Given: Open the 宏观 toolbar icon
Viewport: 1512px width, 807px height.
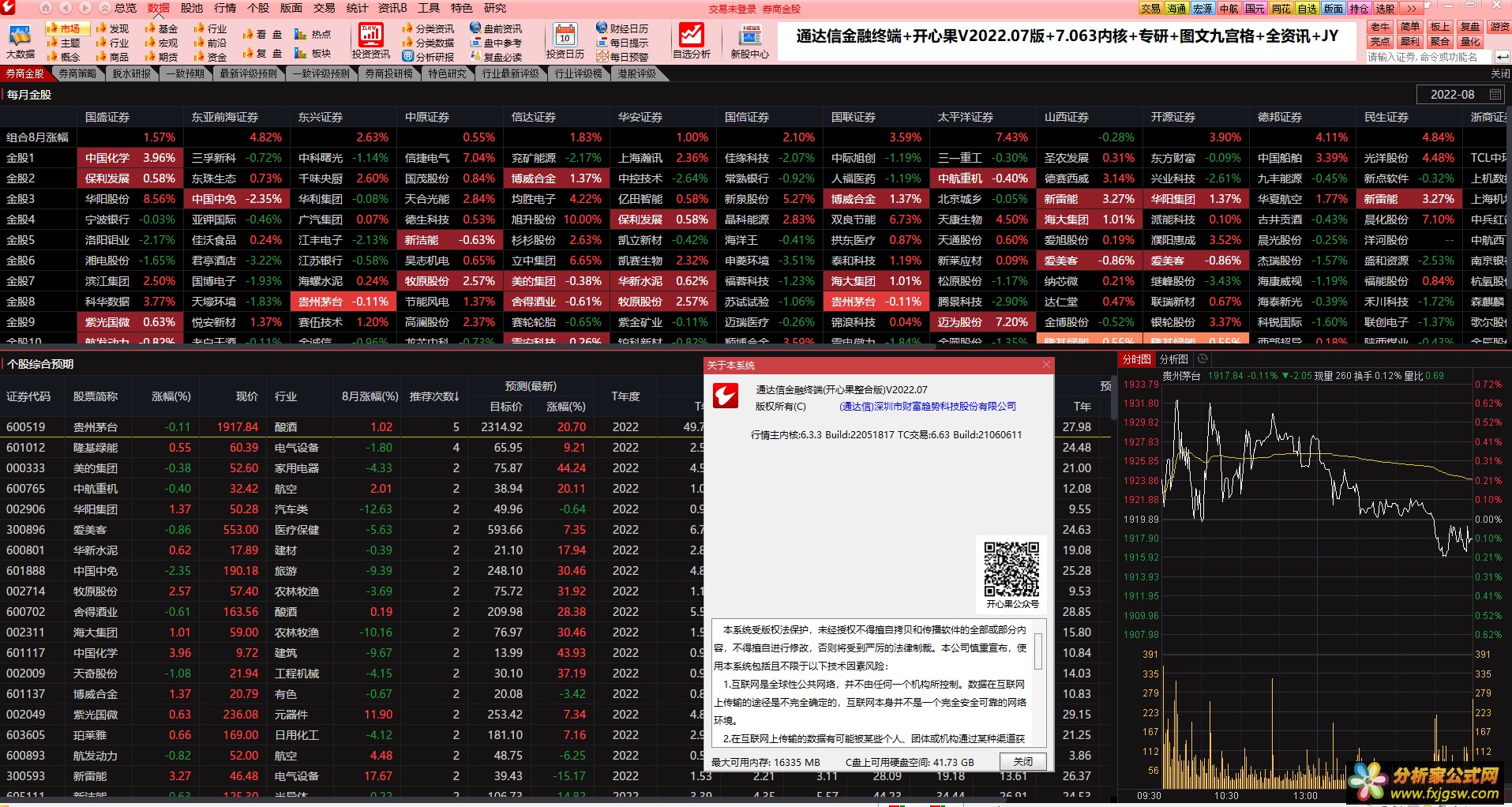Looking at the screenshot, I should [161, 43].
